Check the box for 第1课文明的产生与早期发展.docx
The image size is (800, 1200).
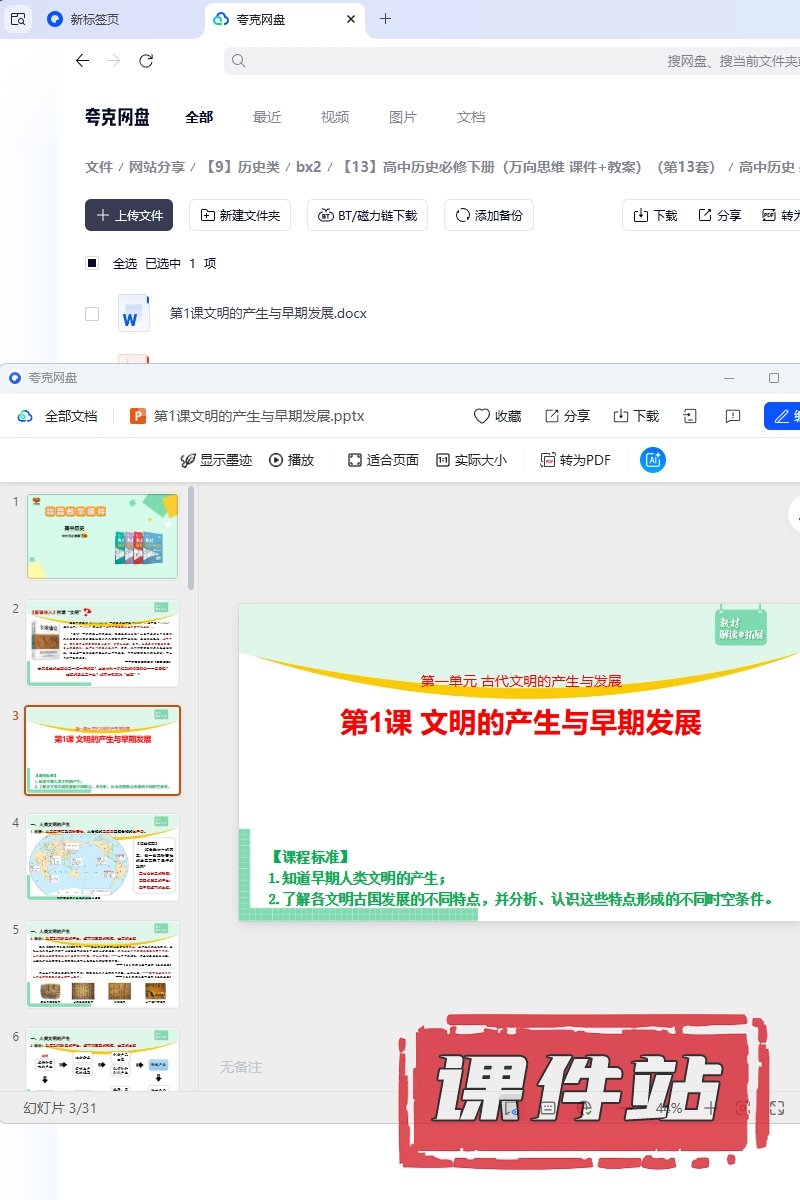point(92,313)
